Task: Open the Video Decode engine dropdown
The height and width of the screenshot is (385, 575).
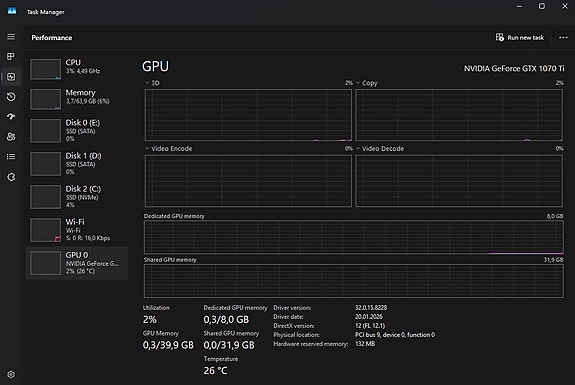Action: point(358,148)
